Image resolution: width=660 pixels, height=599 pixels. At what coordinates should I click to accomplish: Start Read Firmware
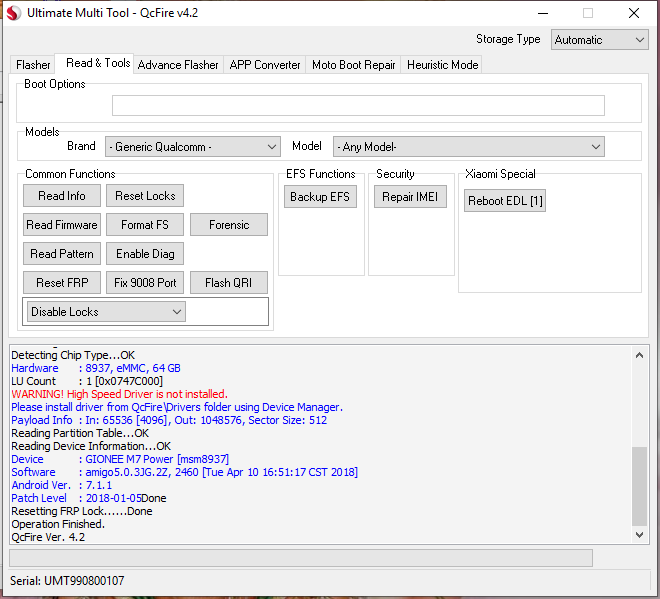coord(62,225)
